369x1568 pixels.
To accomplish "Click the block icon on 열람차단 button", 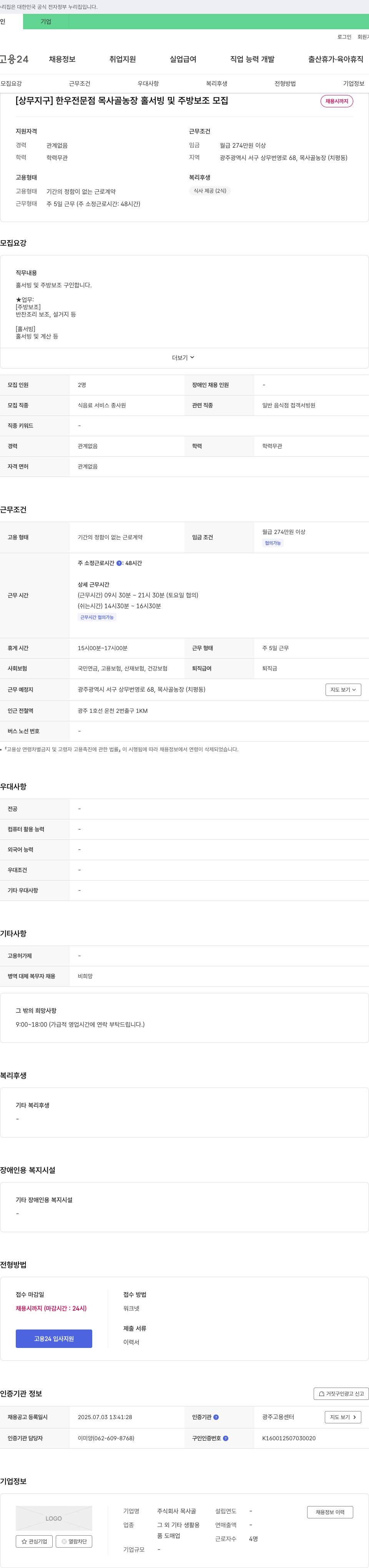I will pos(64,1541).
